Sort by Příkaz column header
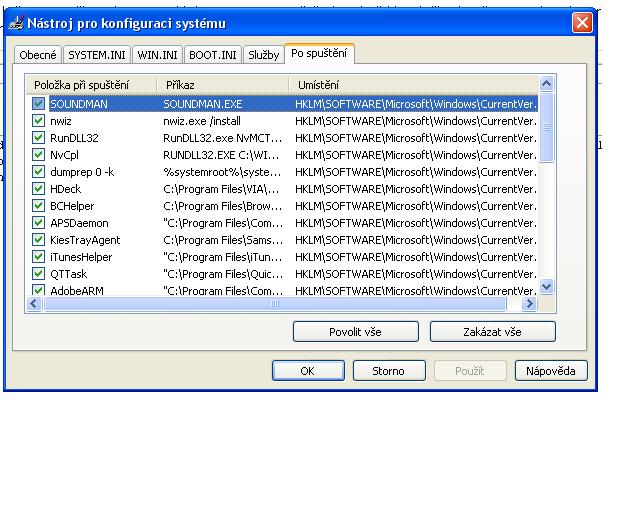 (x=223, y=85)
